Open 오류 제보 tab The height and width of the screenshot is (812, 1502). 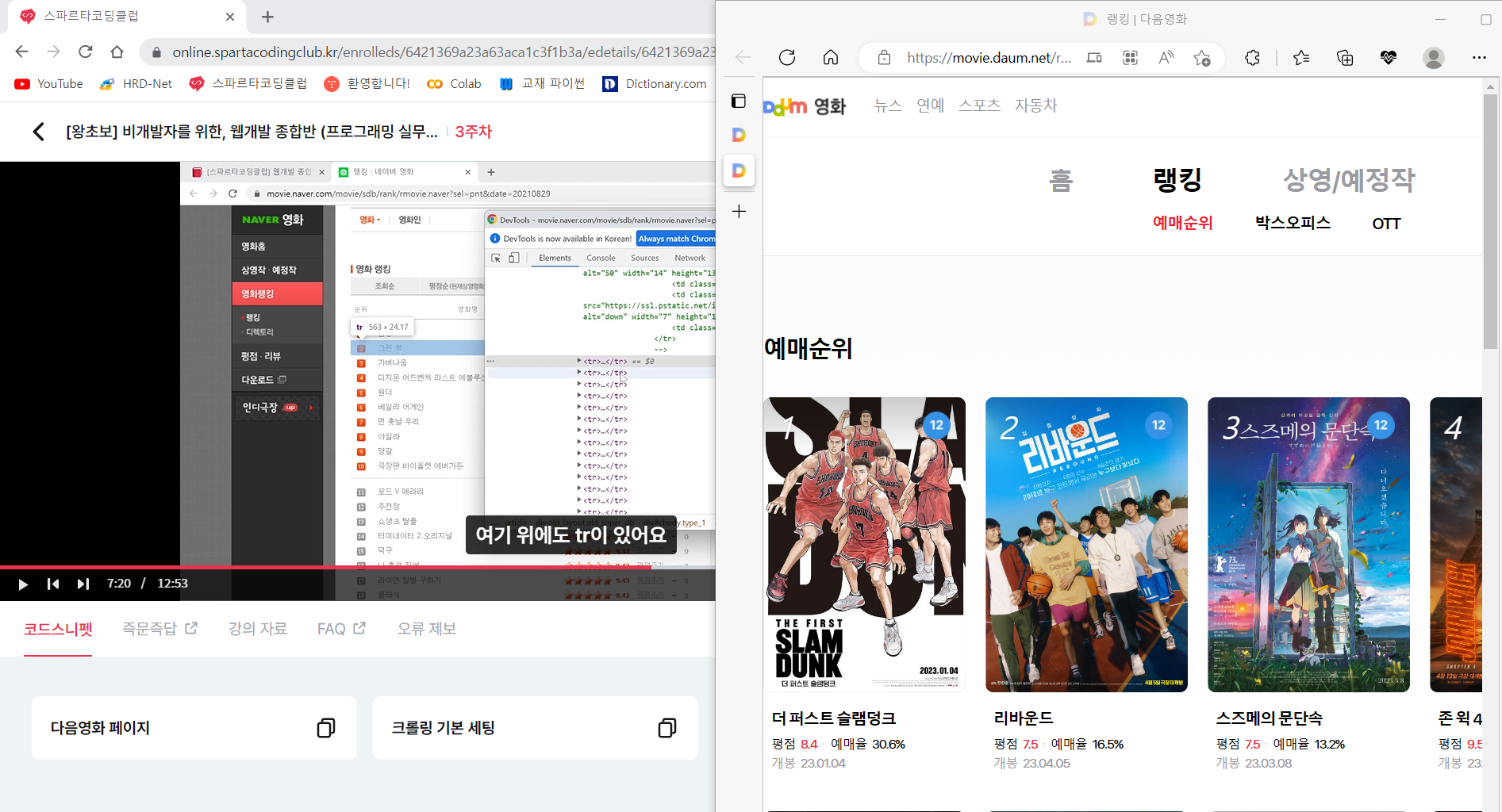pos(427,629)
